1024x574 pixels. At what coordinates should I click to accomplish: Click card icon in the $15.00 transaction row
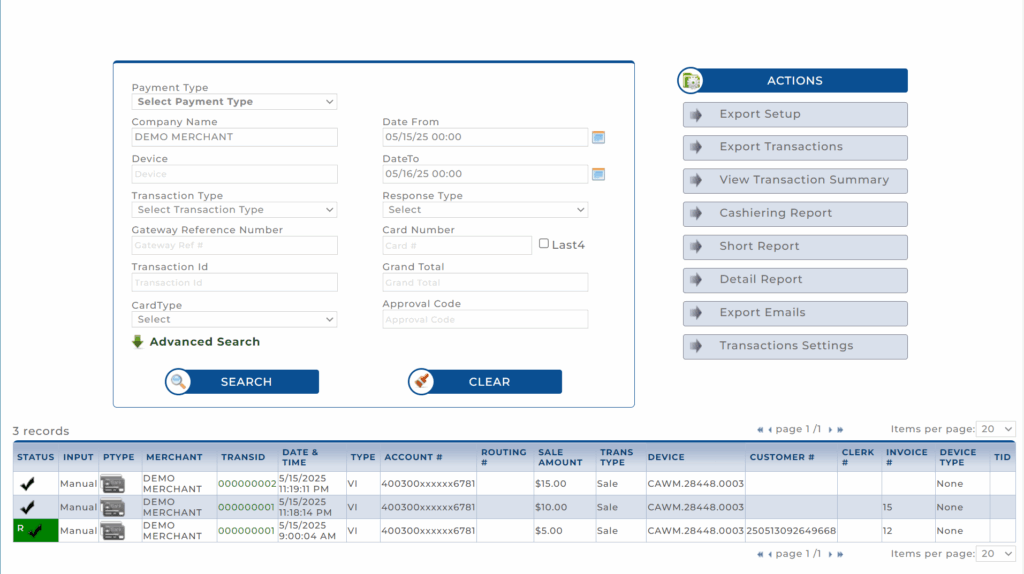coord(112,484)
